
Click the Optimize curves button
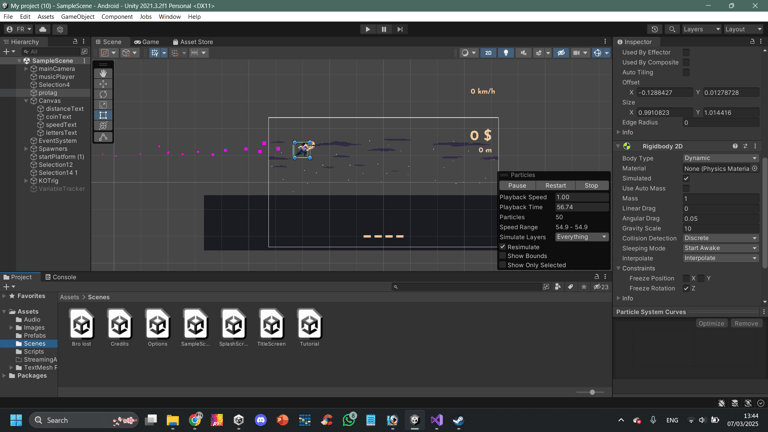pyautogui.click(x=711, y=323)
